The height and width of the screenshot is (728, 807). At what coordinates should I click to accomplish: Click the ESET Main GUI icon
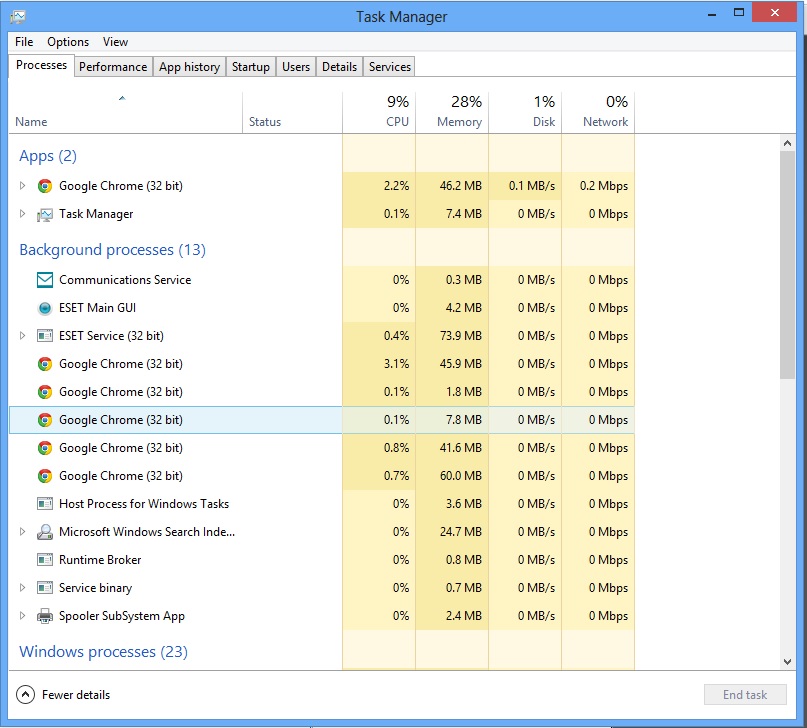tap(45, 308)
